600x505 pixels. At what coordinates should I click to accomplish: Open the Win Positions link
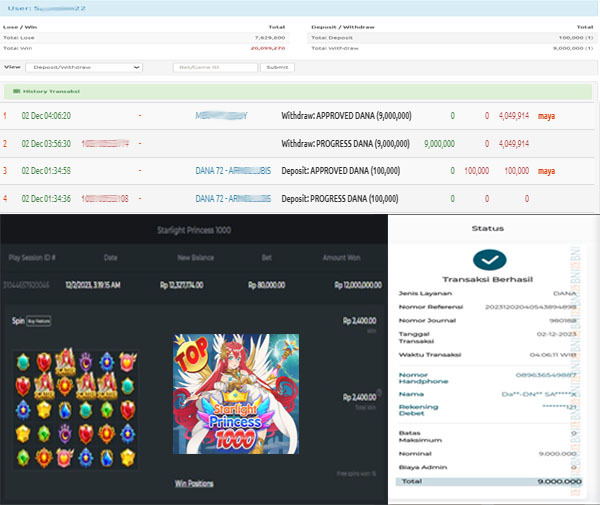pyautogui.click(x=194, y=484)
